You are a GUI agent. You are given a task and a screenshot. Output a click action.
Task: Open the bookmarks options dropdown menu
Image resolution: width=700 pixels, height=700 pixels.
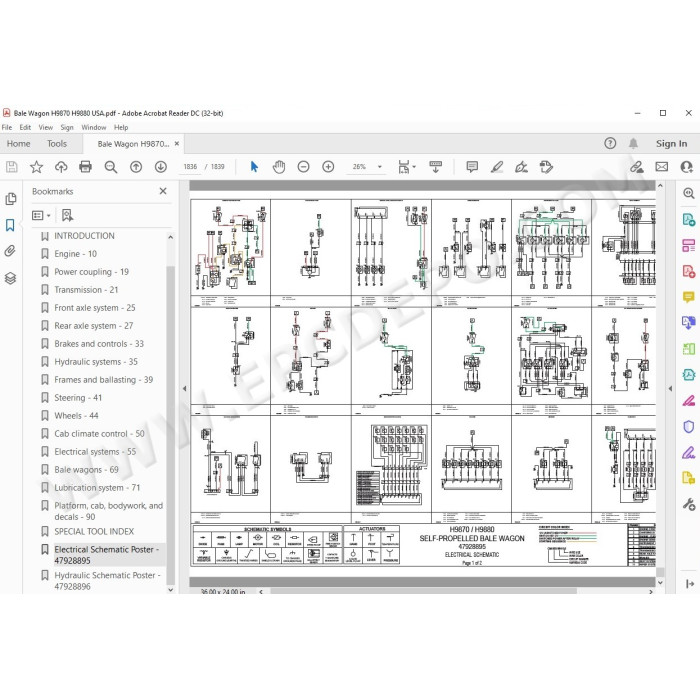point(41,216)
